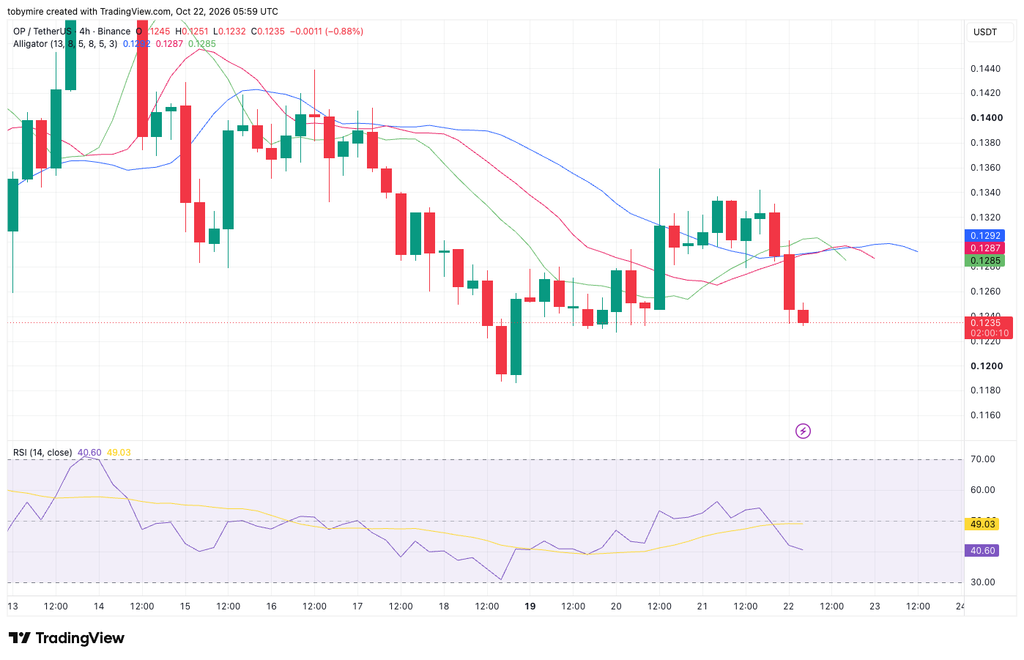This screenshot has height=660, width=1024.
Task: Click the 0.1400 price axis value
Action: click(x=986, y=118)
